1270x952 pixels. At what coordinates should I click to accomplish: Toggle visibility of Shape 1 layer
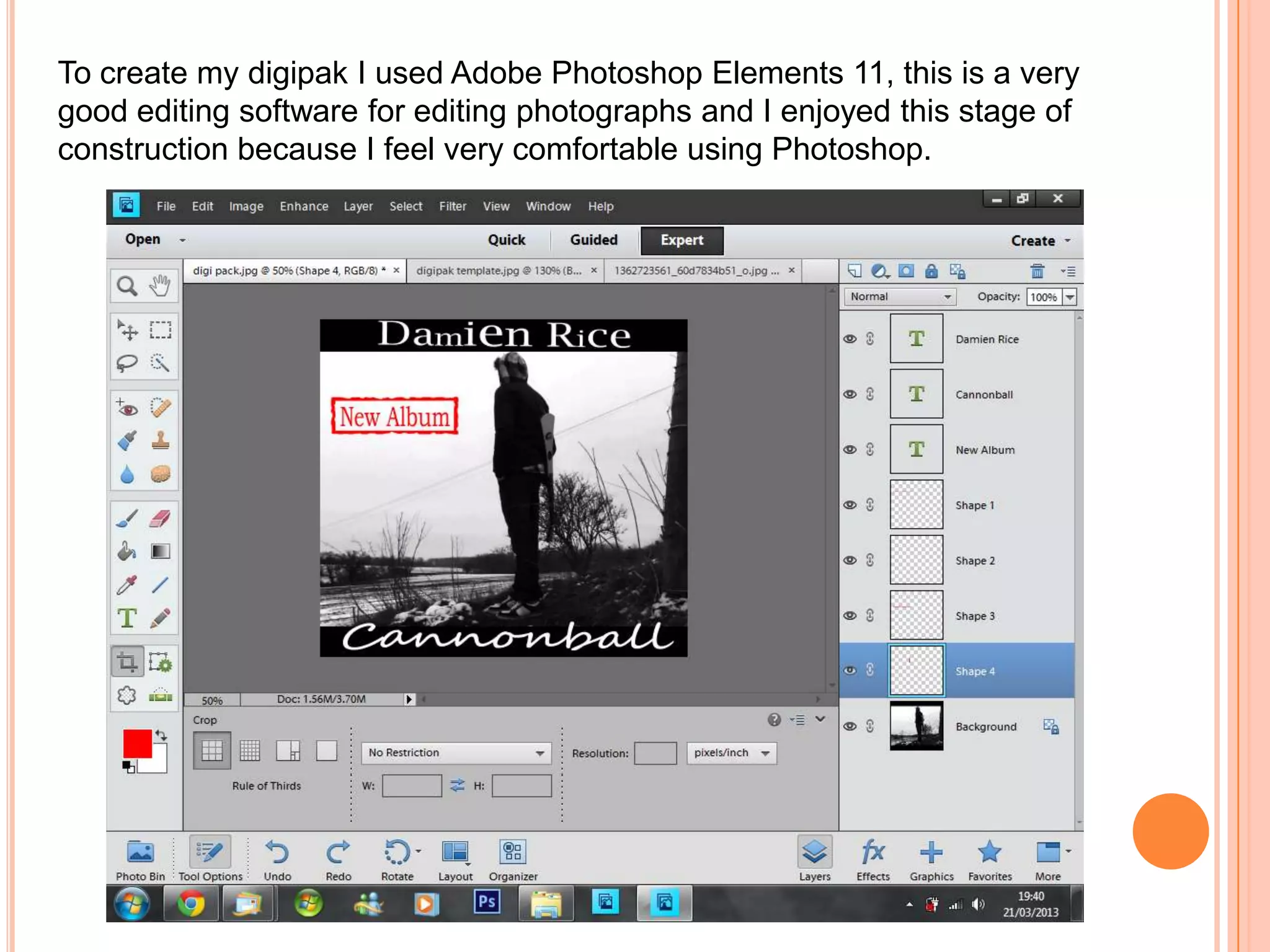tap(850, 505)
